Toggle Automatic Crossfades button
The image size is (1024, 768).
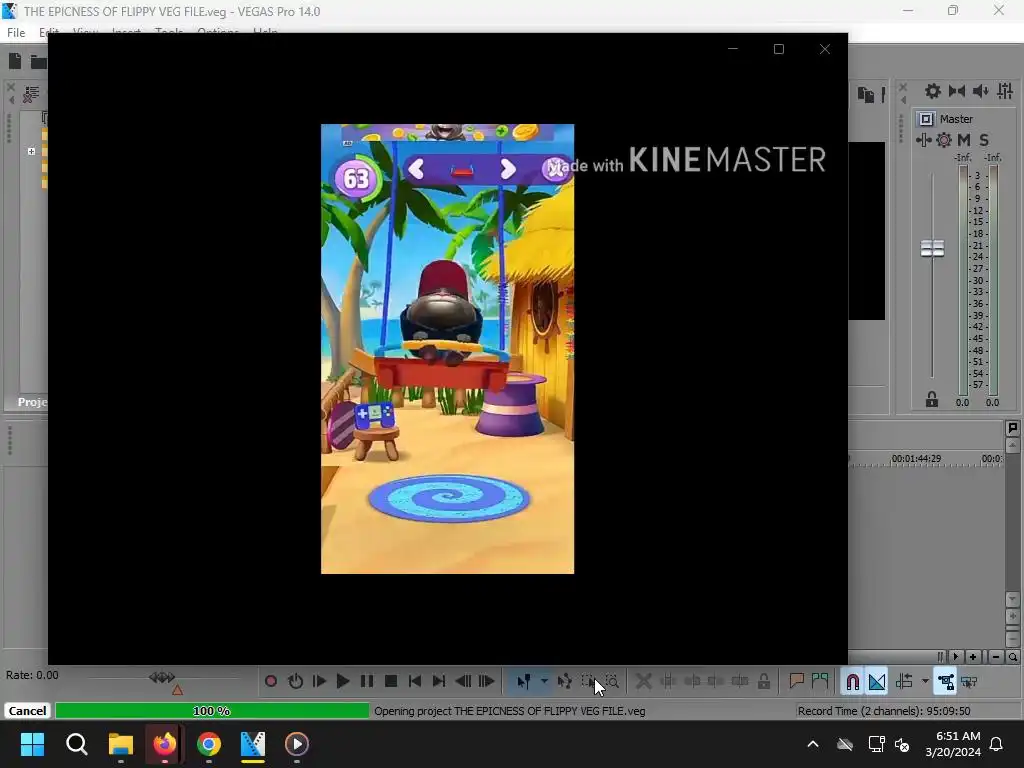877,682
